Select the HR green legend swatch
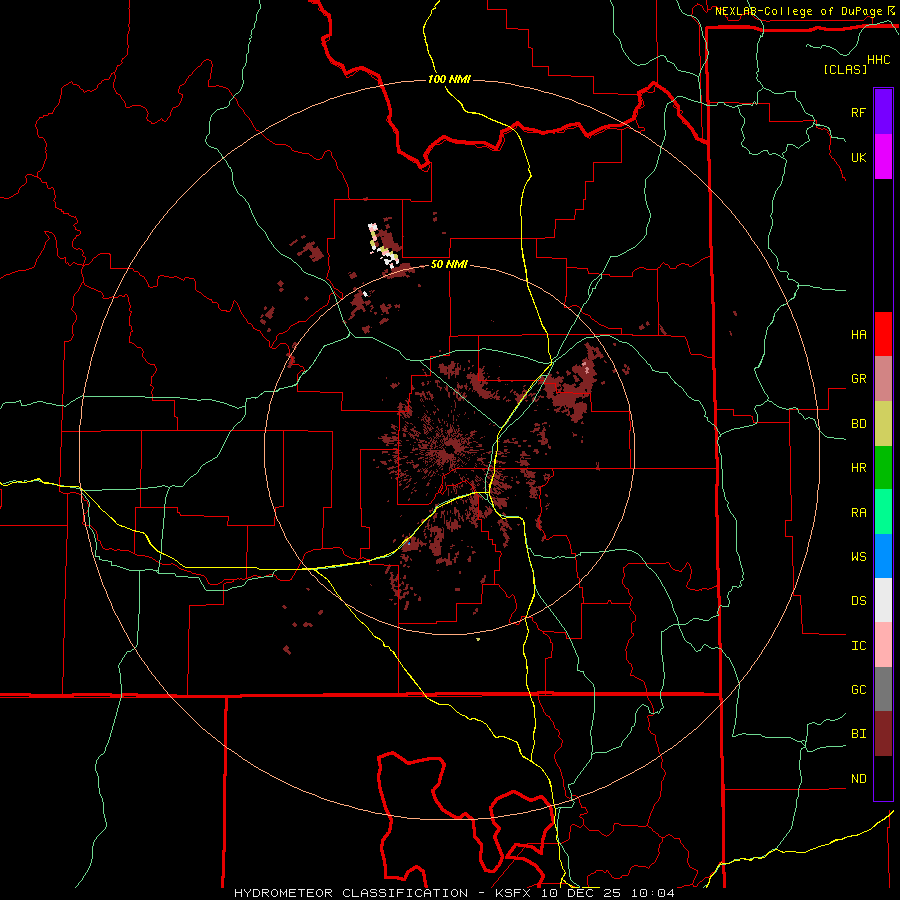This screenshot has height=900, width=900. pyautogui.click(x=883, y=468)
